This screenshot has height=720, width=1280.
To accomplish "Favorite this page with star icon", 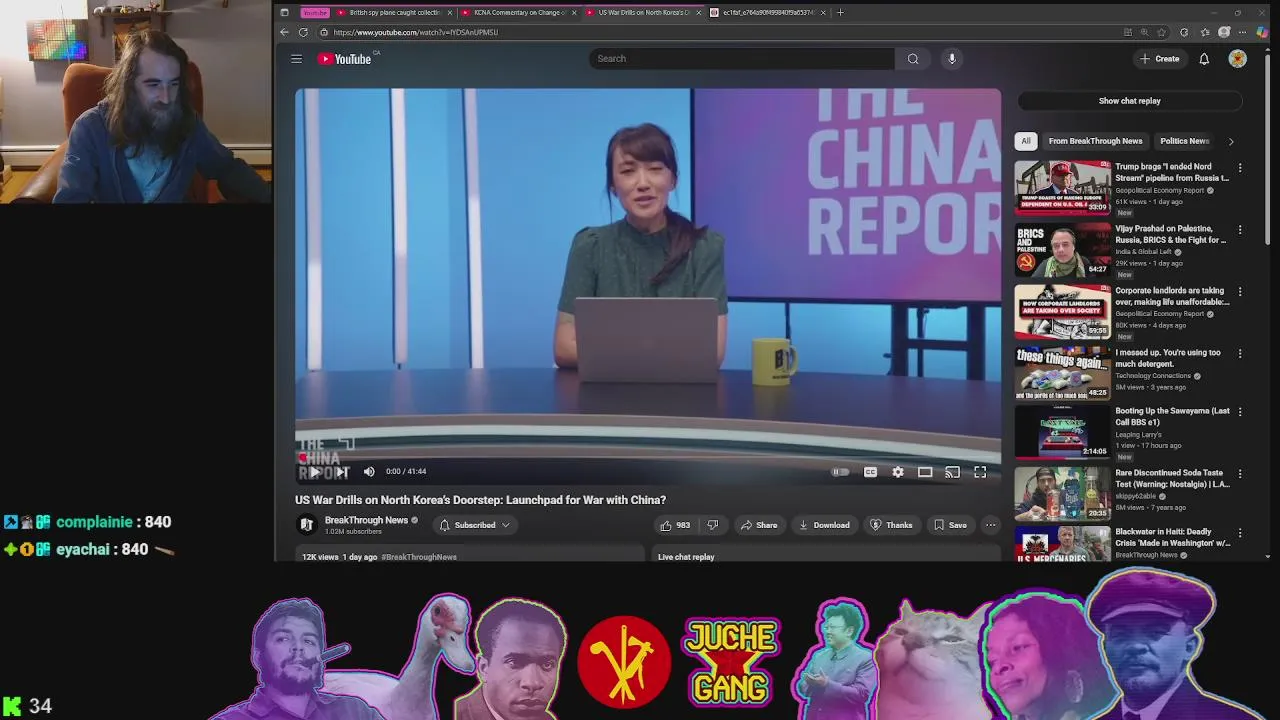I will coord(1161,32).
